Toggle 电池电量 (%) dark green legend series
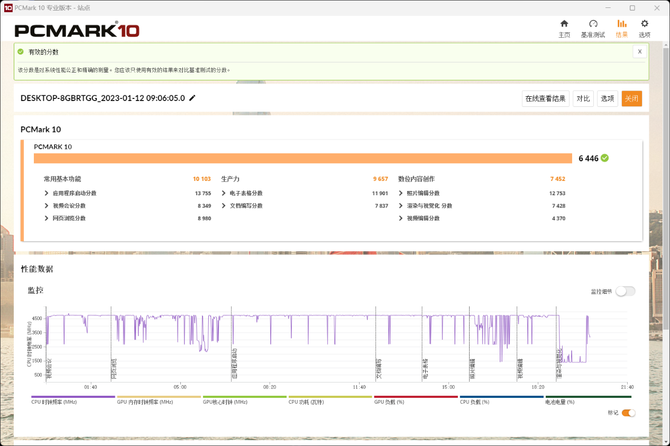The width and height of the screenshot is (670, 446). pos(588,400)
